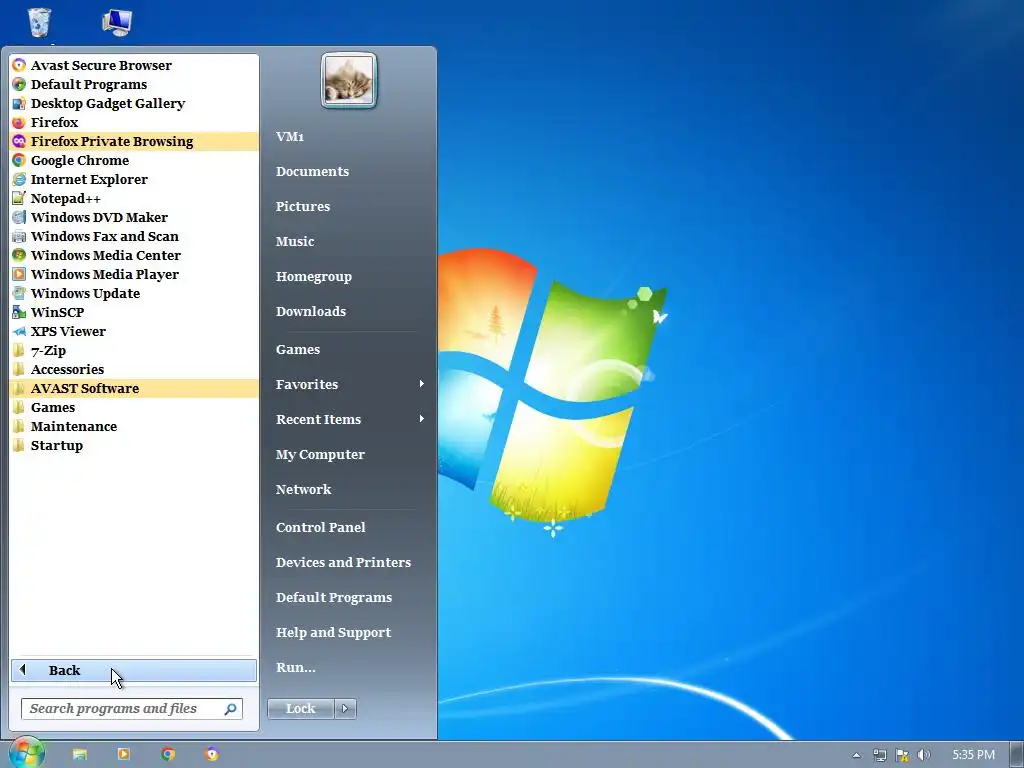The image size is (1024, 768).
Task: Click the Lock button
Action: click(300, 709)
